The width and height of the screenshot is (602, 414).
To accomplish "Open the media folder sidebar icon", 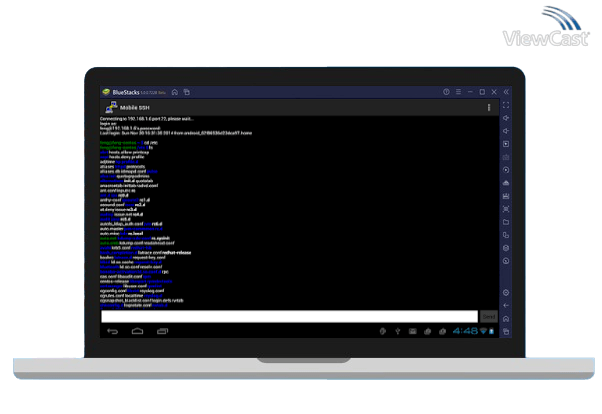I will (x=506, y=222).
